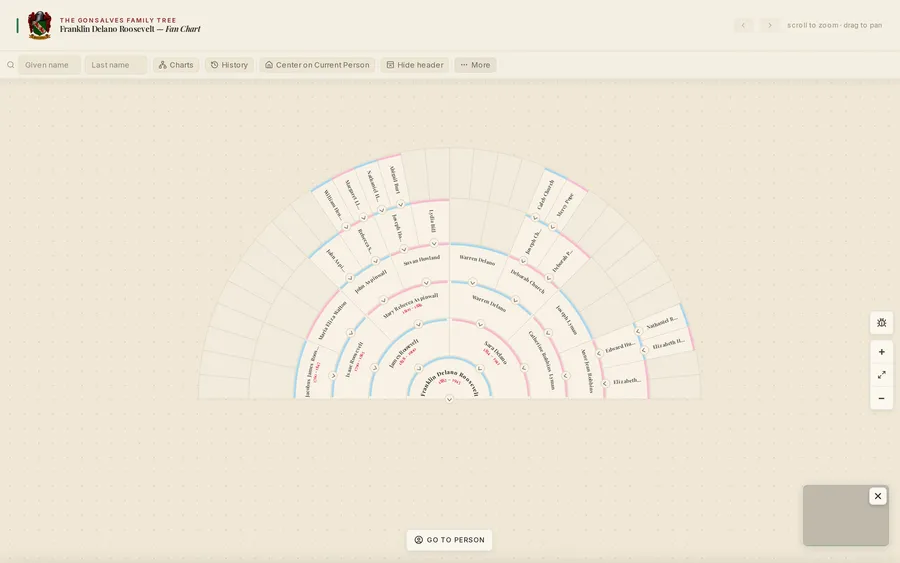Expand the Lydia Bill chevron
The height and width of the screenshot is (563, 900).
point(434,243)
